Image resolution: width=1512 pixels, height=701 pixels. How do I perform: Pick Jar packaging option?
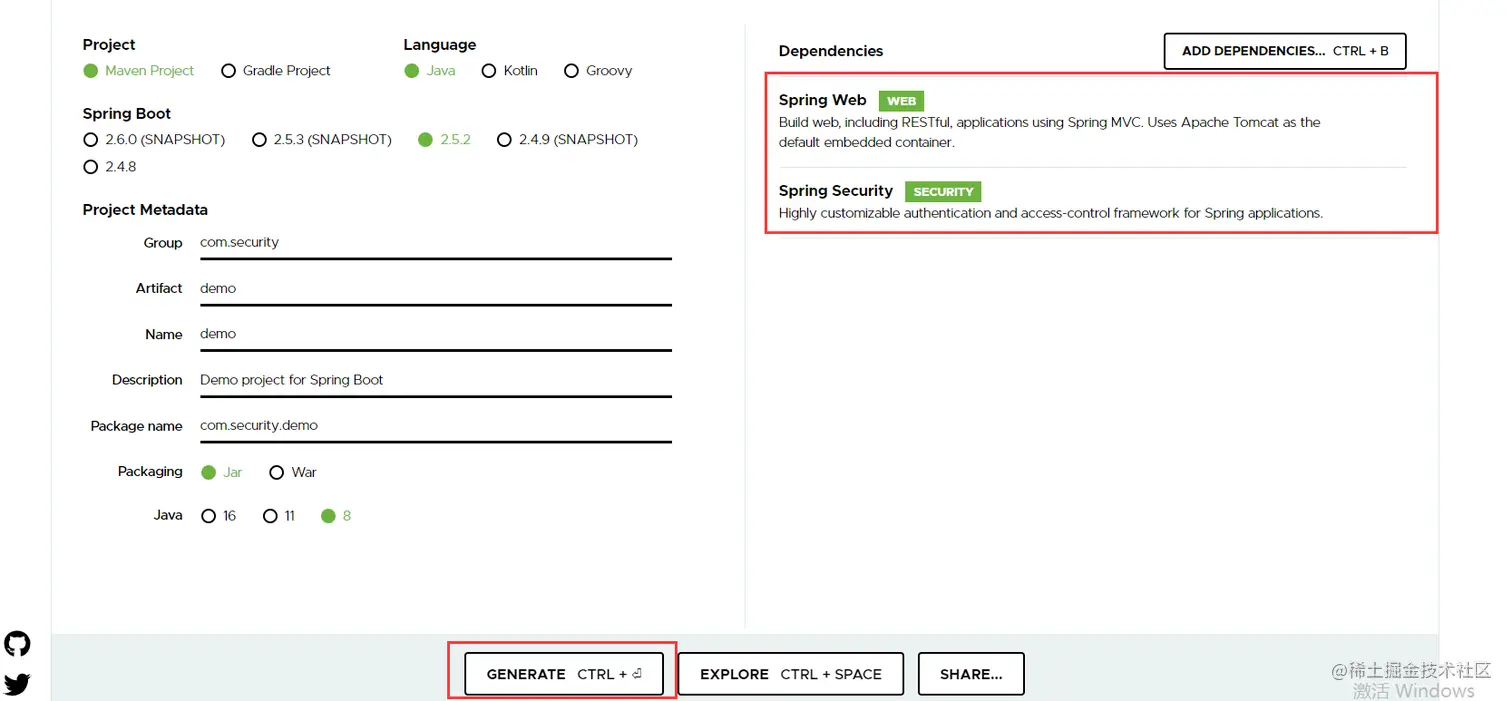pyautogui.click(x=221, y=472)
